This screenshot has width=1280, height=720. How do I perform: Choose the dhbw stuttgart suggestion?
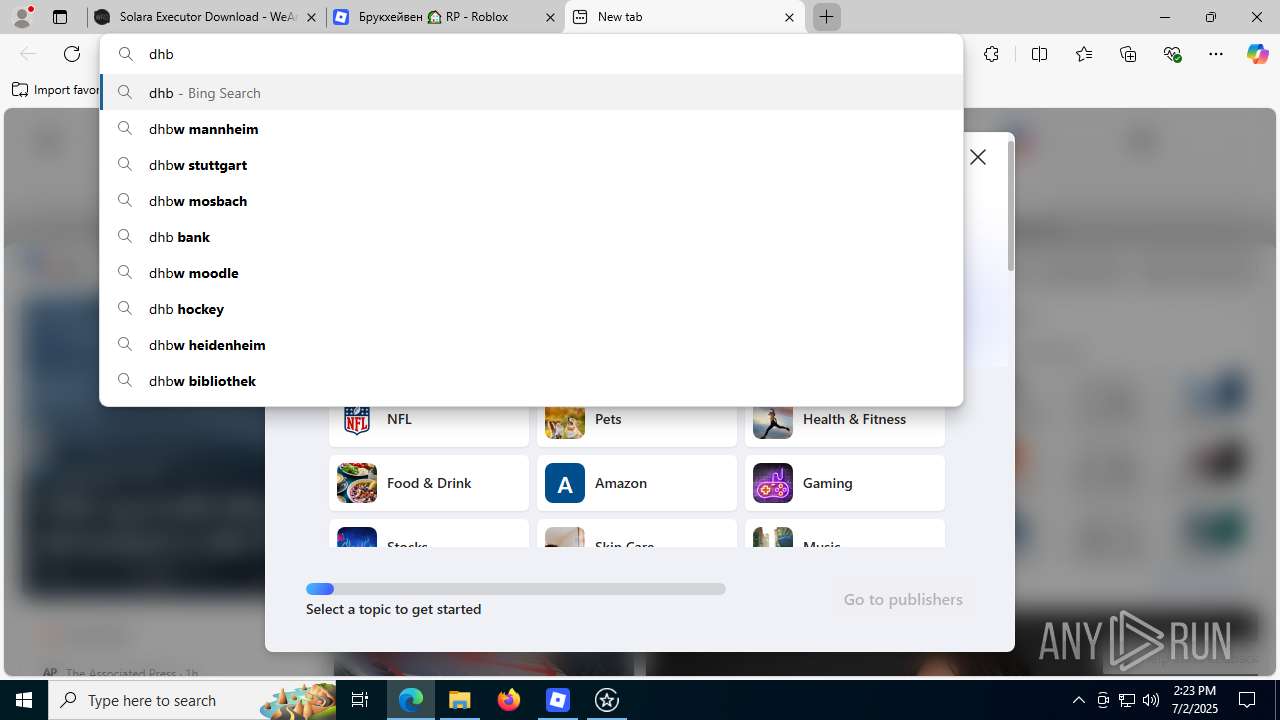531,165
